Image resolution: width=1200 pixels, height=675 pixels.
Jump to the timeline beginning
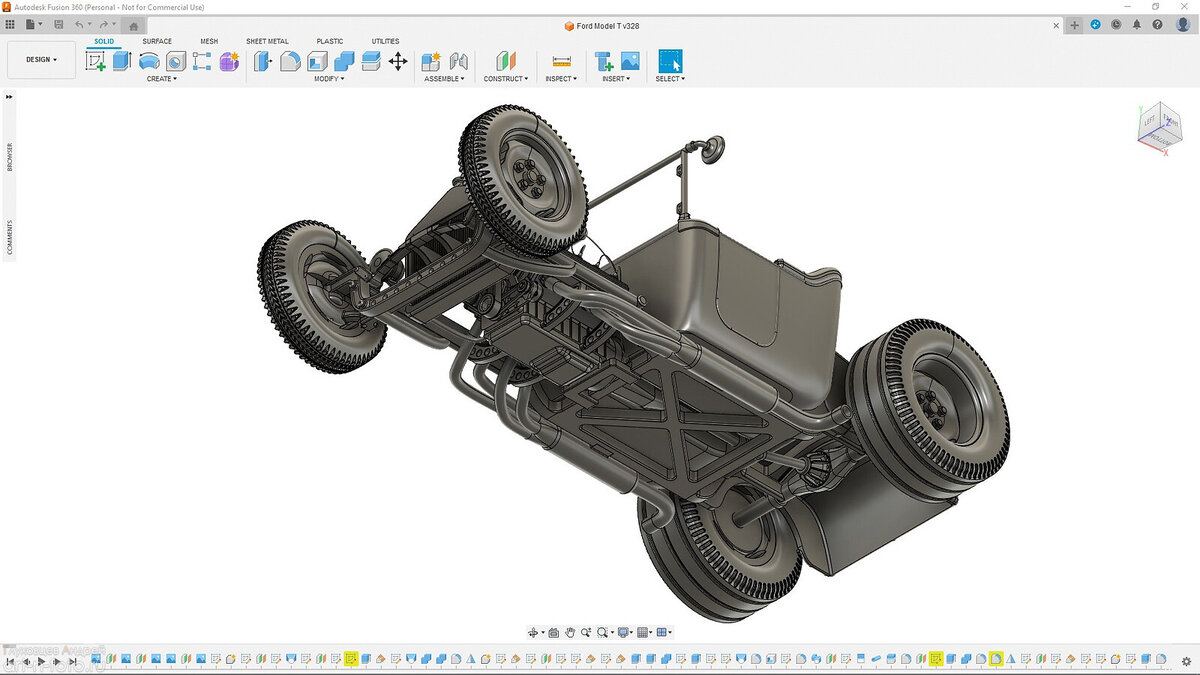click(x=10, y=661)
